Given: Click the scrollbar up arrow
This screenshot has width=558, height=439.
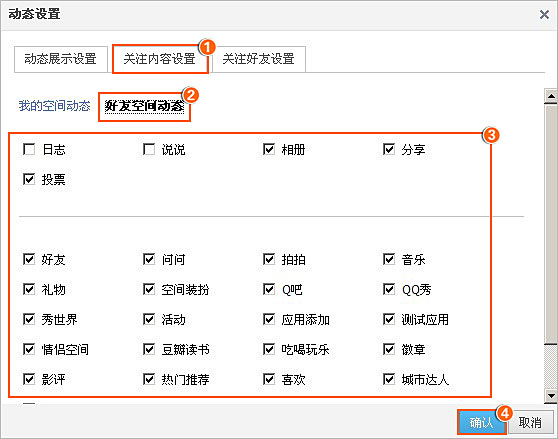Looking at the screenshot, I should coord(551,96).
